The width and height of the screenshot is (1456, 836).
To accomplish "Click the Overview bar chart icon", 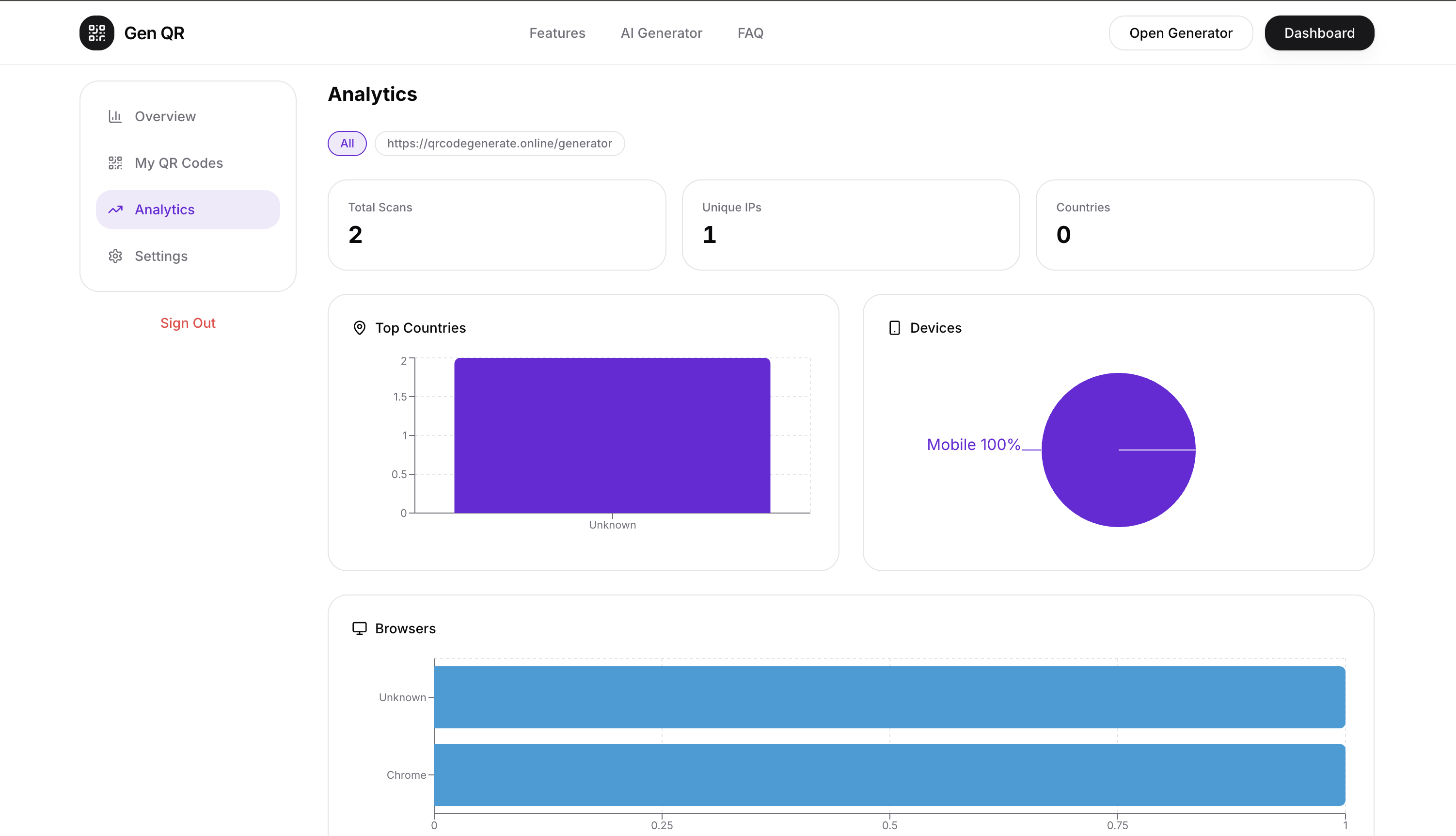I will click(x=115, y=116).
